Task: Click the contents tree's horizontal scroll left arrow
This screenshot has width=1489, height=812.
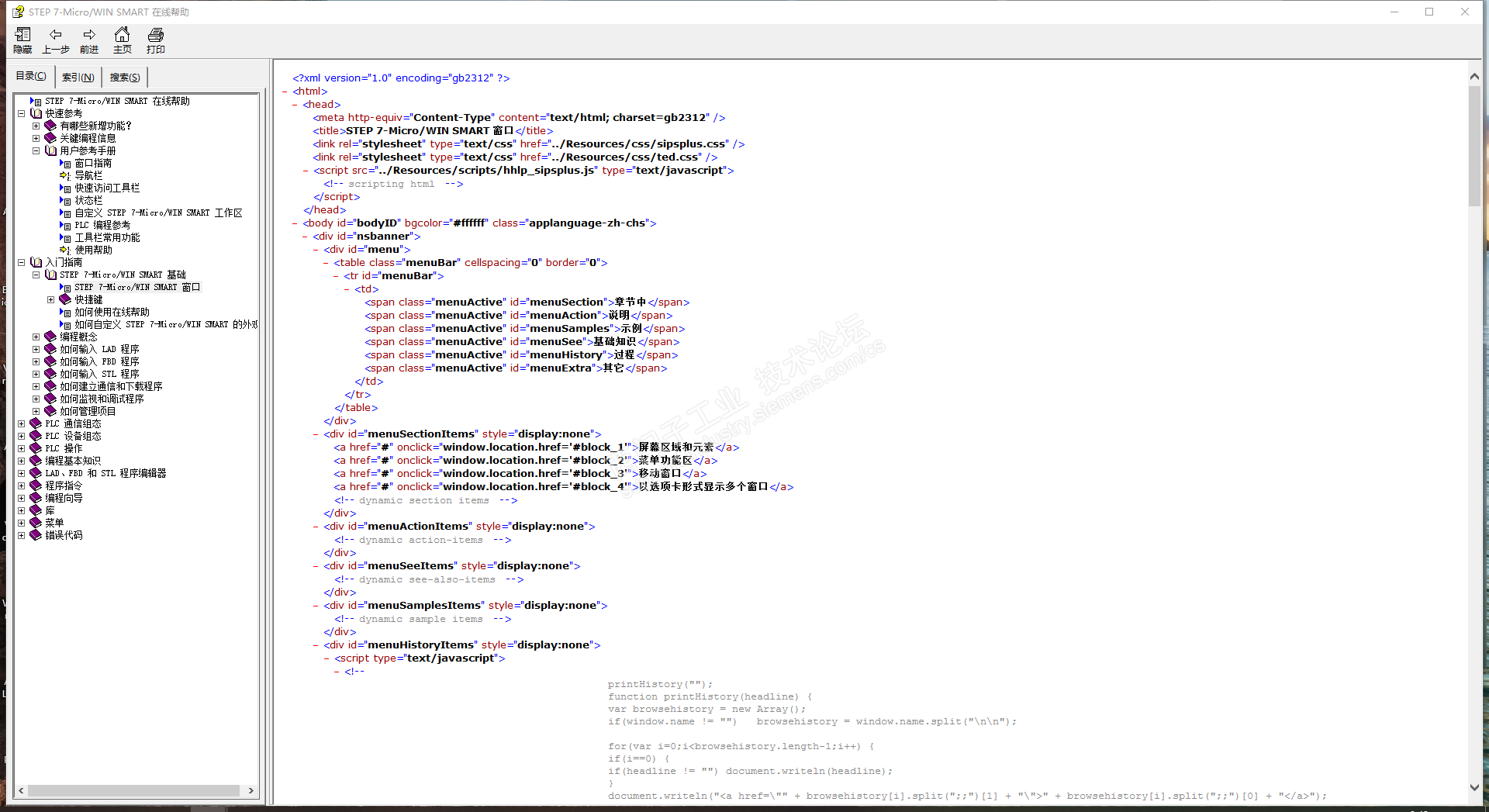Action: coord(21,791)
